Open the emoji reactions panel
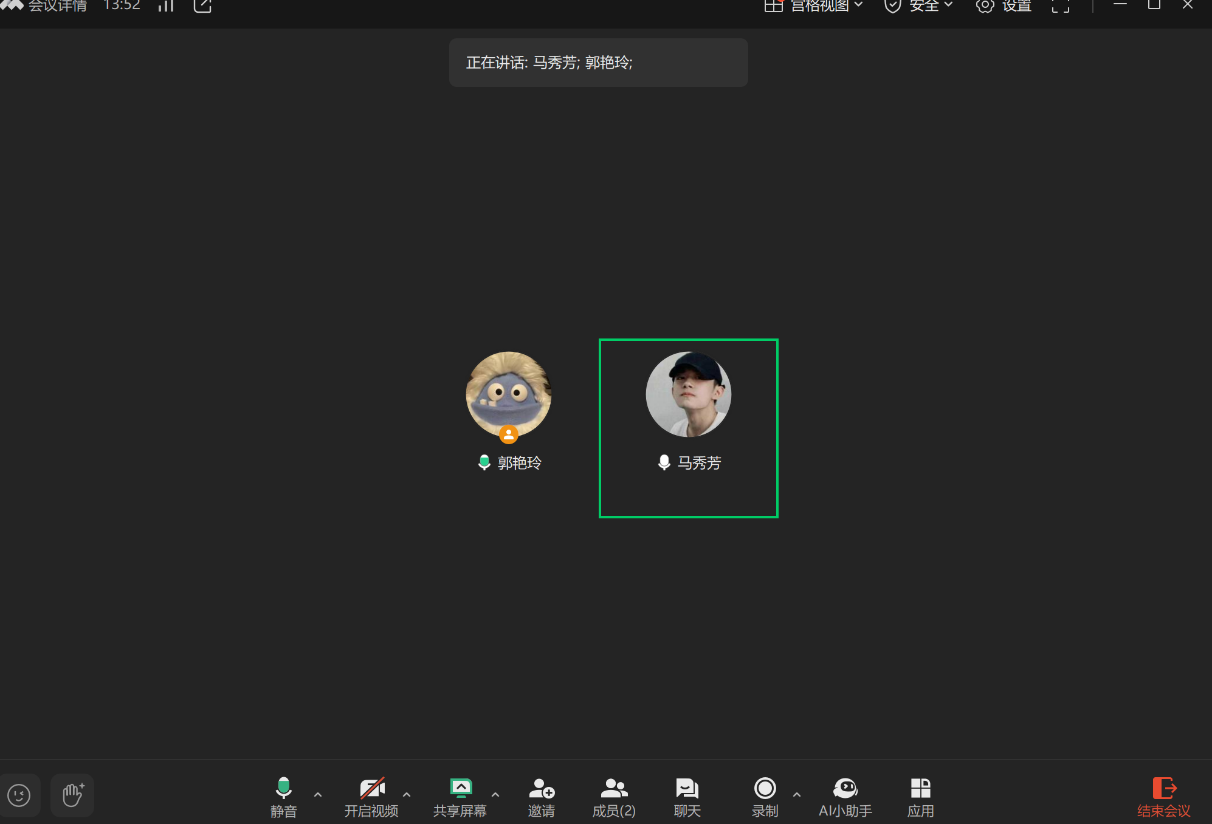This screenshot has width=1212, height=824. (19, 795)
